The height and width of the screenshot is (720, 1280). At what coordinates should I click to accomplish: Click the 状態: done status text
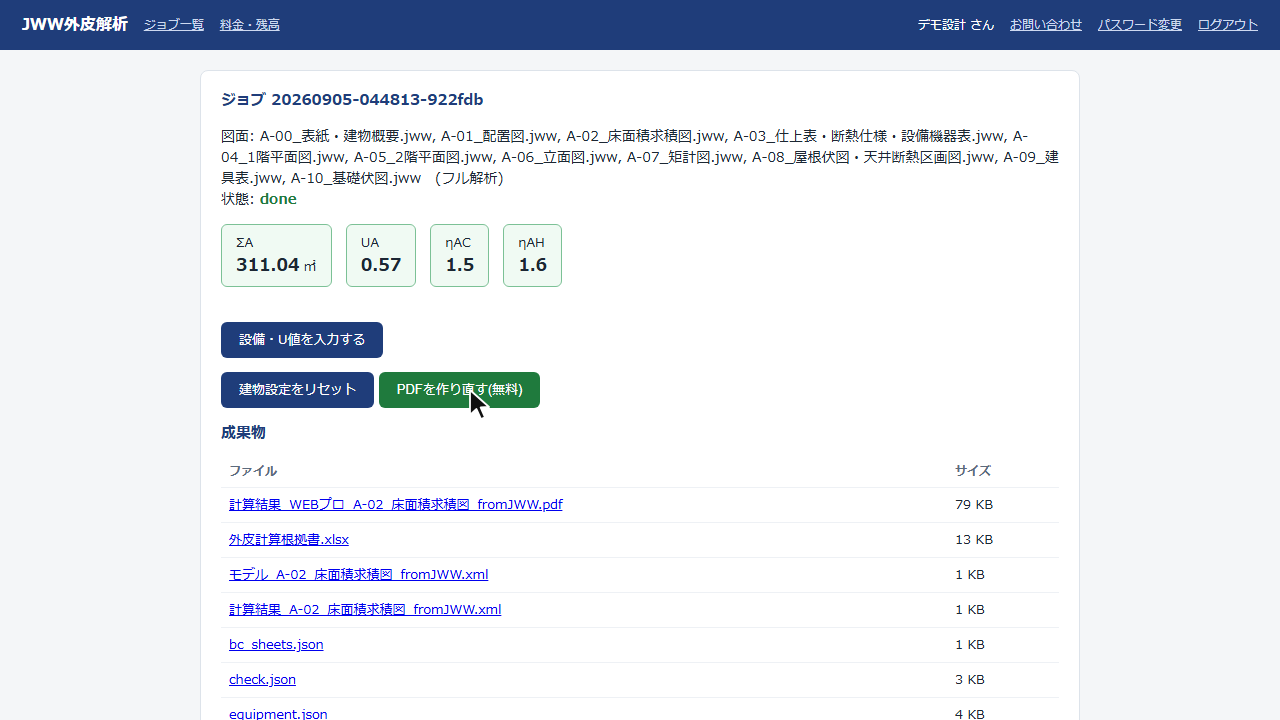pyautogui.click(x=259, y=199)
